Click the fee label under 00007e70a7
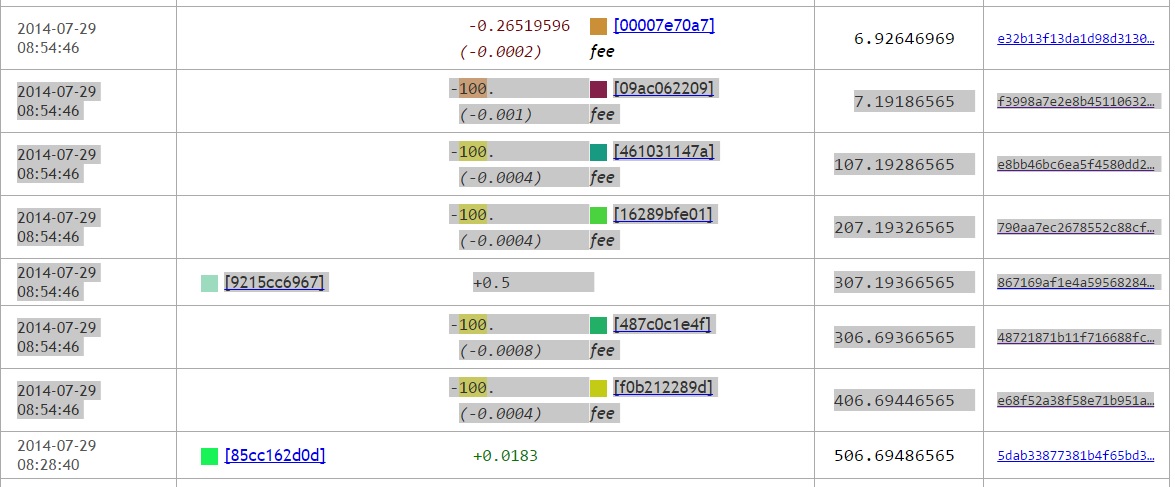This screenshot has width=1175, height=487. [602, 52]
